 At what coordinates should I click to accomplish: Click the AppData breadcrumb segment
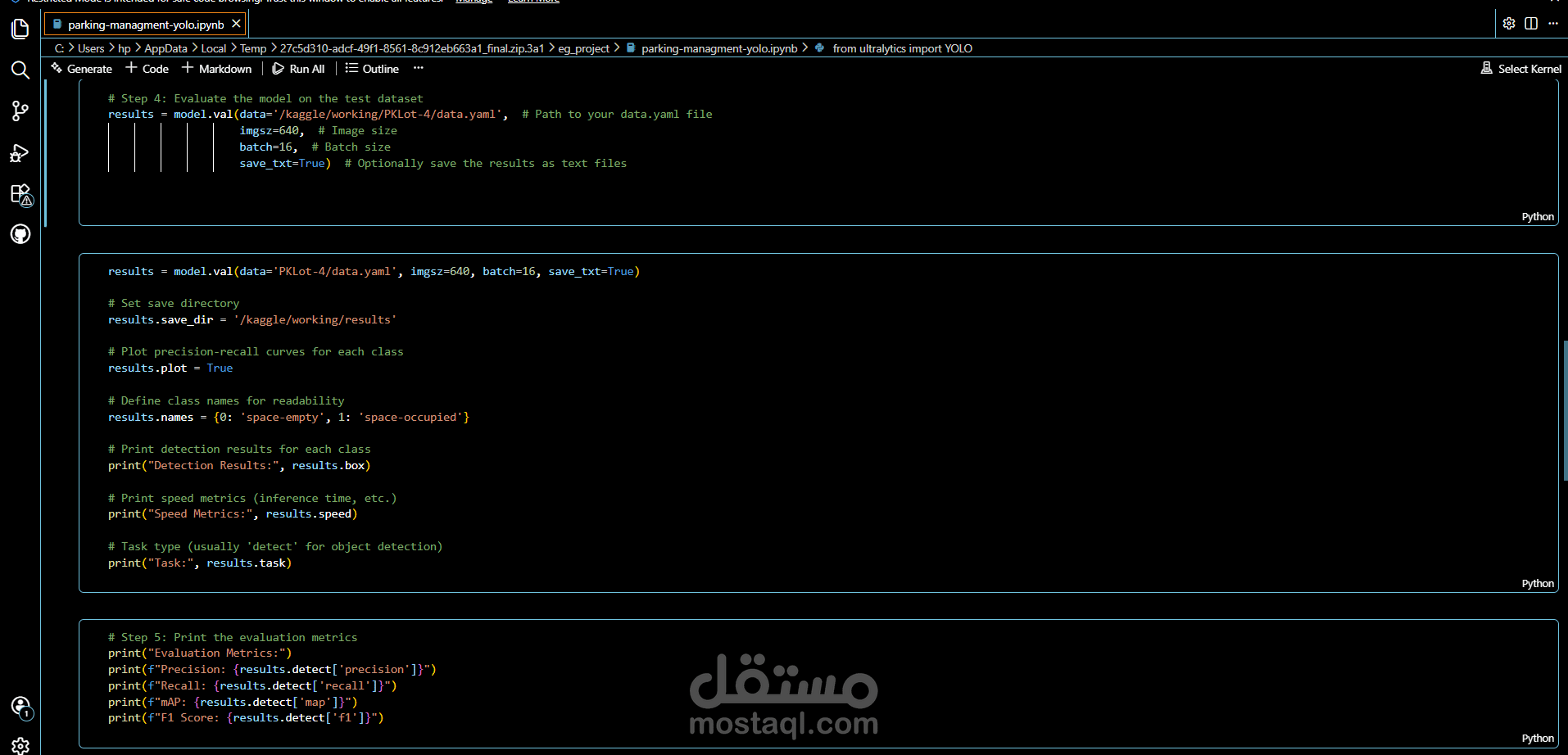coord(165,48)
